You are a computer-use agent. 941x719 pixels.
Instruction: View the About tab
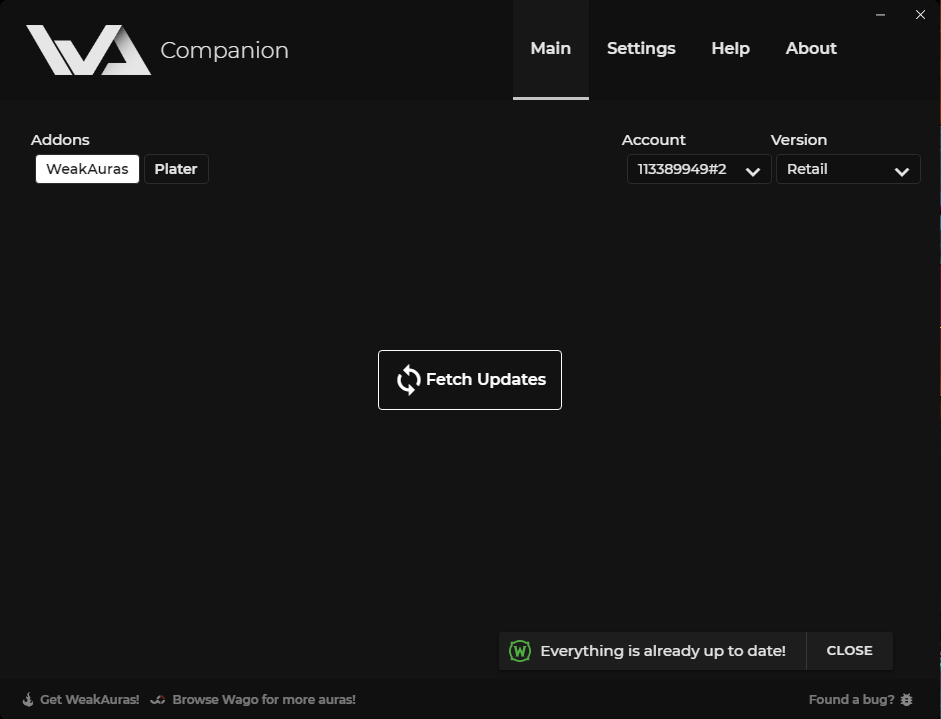811,48
